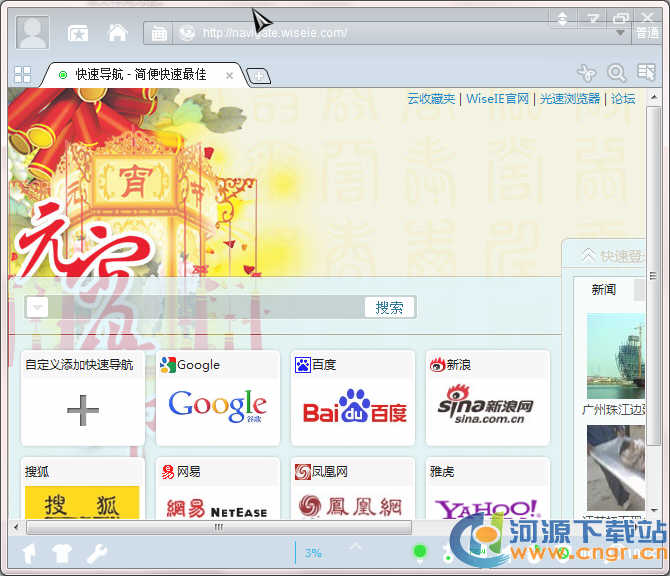Open the user avatar profile
This screenshot has height=576, width=670.
click(32, 32)
